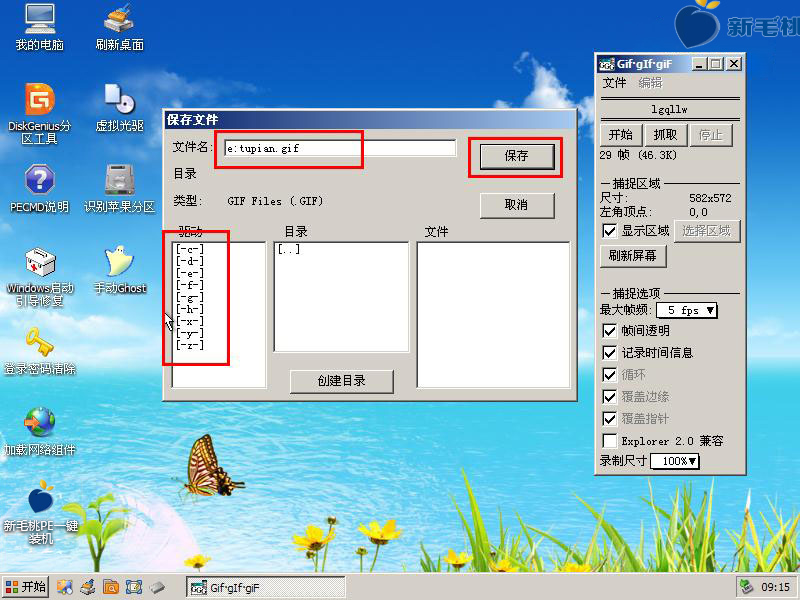Select drive [-e-] in the list
The width and height of the screenshot is (800, 600).
189,273
